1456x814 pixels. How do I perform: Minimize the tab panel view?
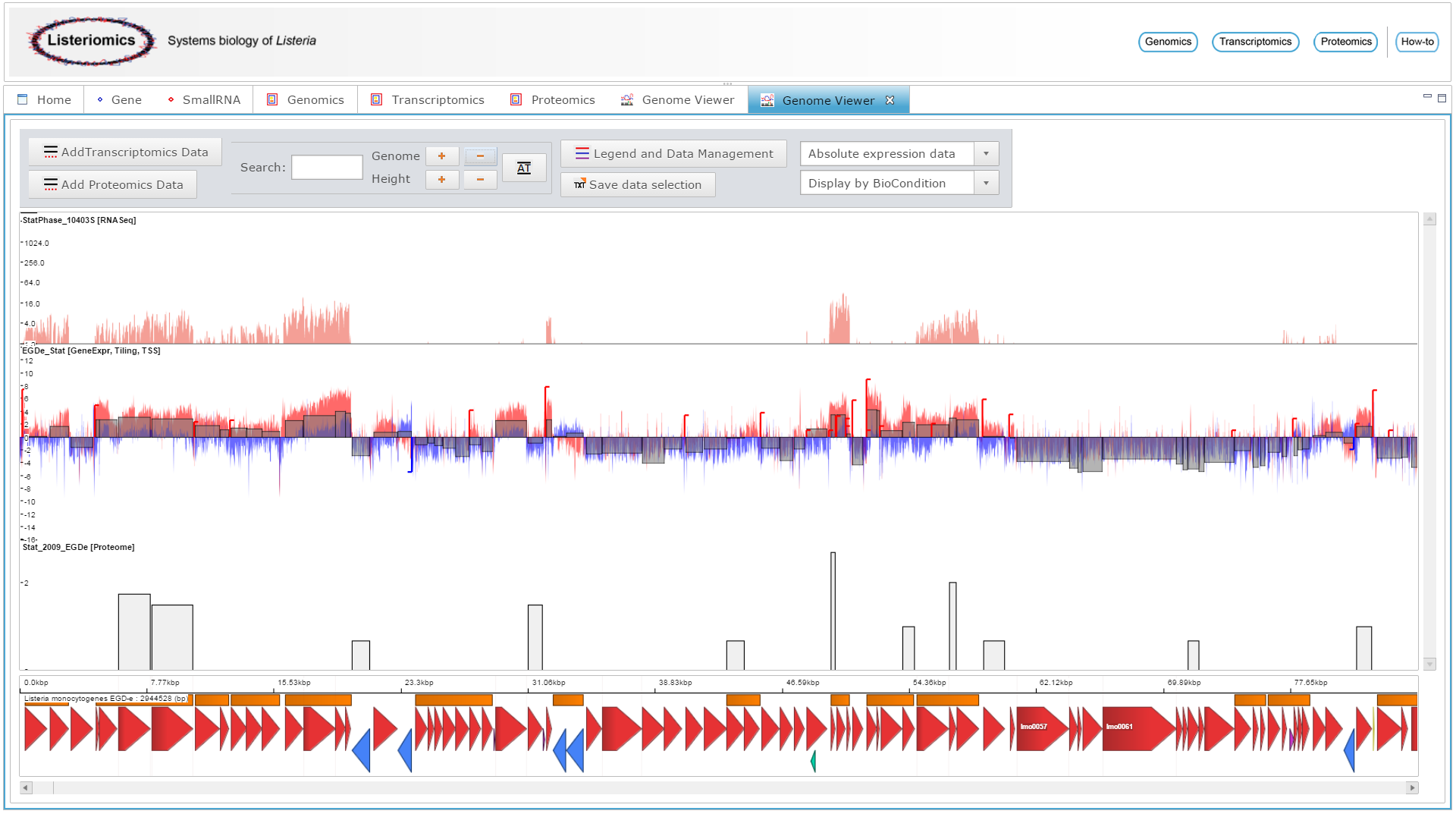coord(1427,97)
